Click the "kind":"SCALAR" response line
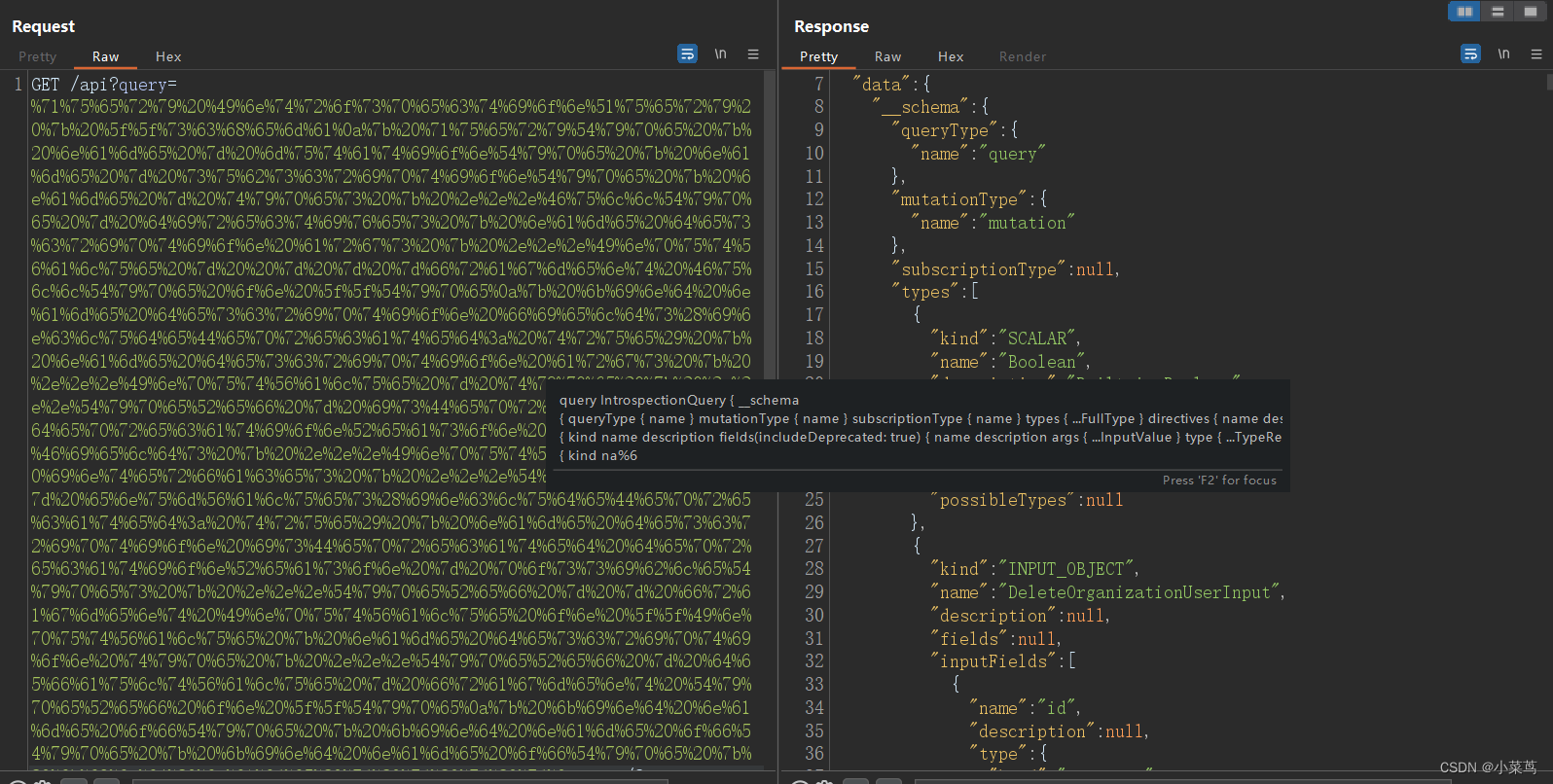This screenshot has width=1553, height=784. point(1006,339)
